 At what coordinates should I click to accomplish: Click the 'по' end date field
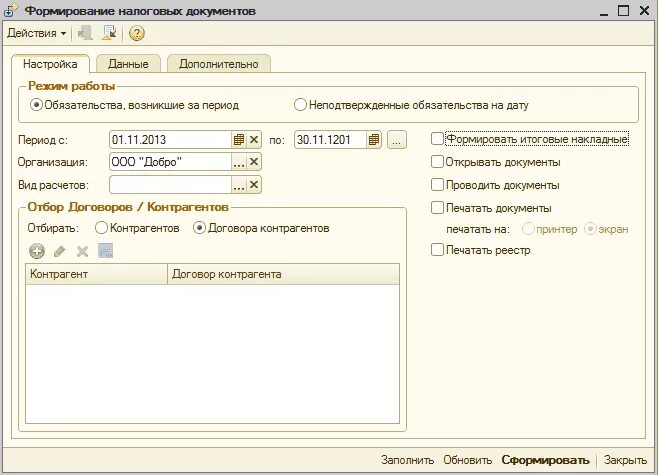tap(330, 140)
